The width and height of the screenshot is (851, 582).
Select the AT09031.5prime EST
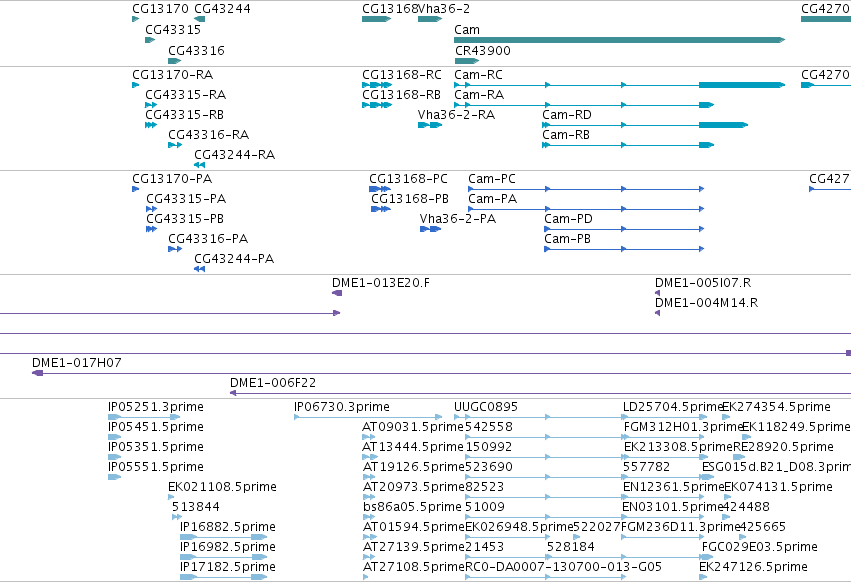coord(369,437)
